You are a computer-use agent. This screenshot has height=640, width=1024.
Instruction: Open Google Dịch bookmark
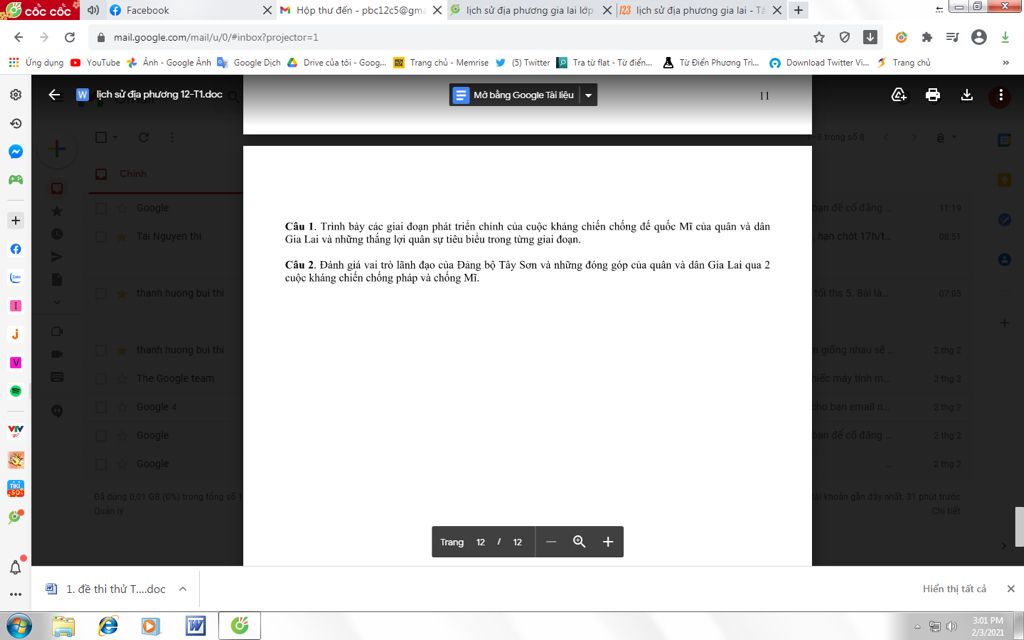tap(249, 63)
